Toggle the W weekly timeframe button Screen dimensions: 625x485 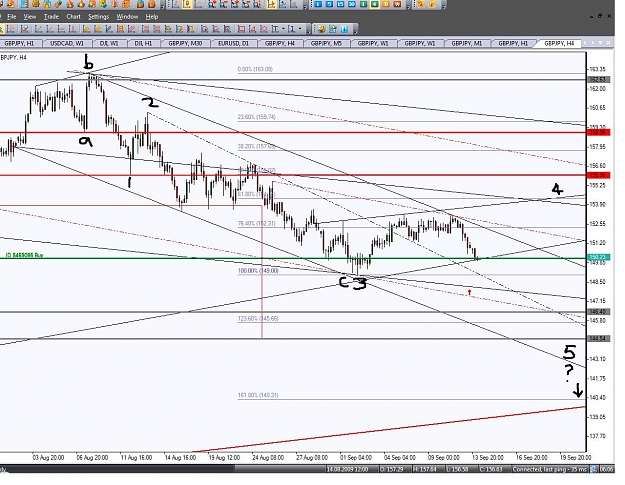[x=397, y=4]
